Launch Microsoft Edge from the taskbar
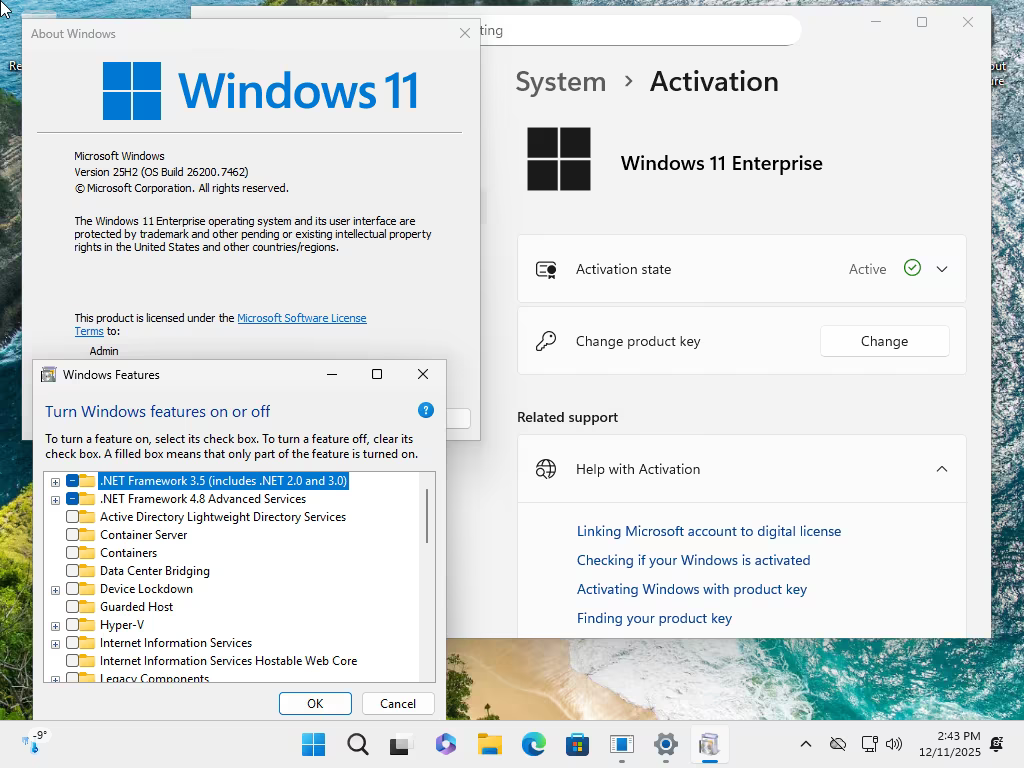The height and width of the screenshot is (768, 1024). coord(534,744)
